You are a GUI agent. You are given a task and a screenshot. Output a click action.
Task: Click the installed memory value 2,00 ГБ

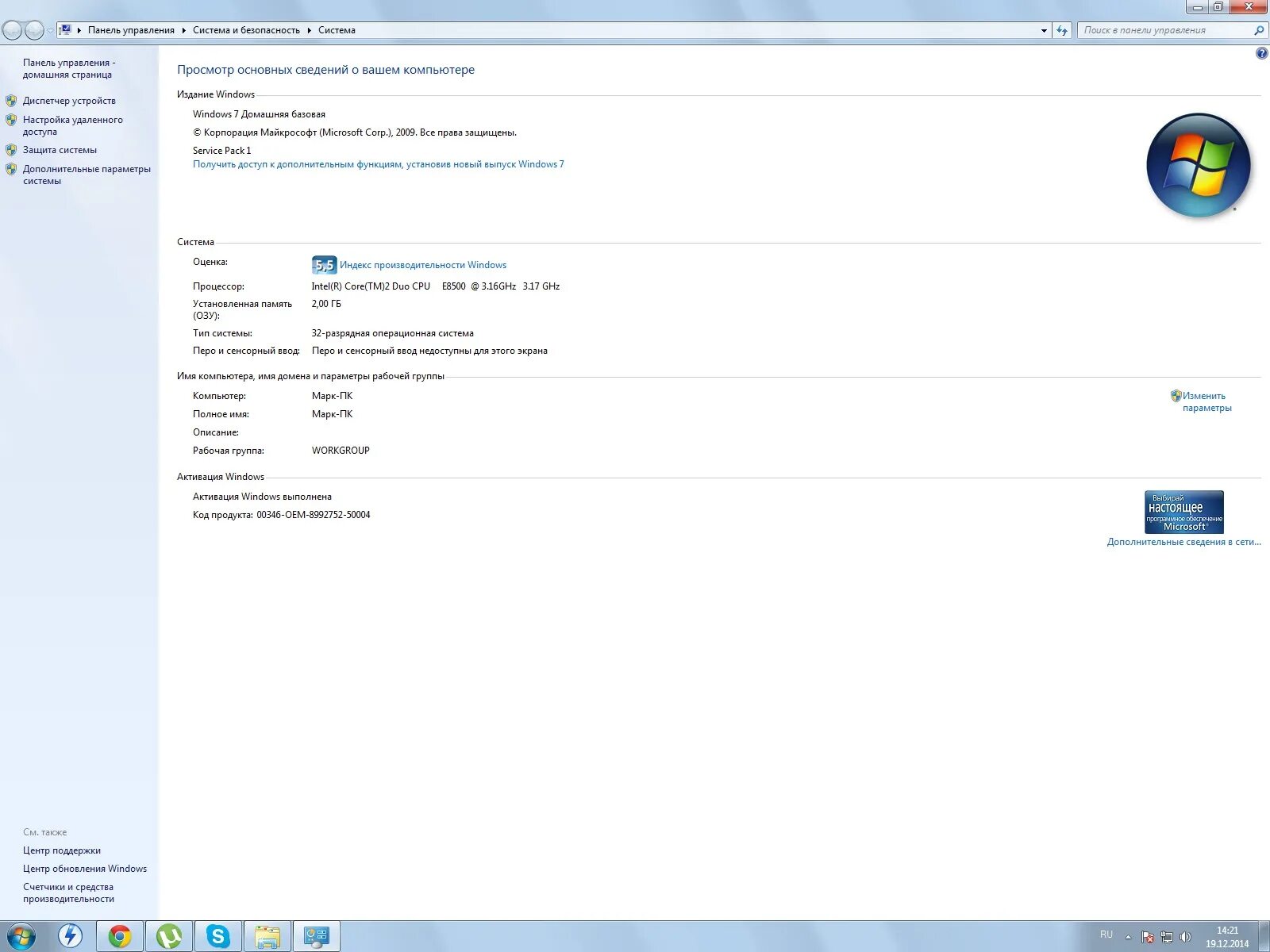click(x=326, y=304)
